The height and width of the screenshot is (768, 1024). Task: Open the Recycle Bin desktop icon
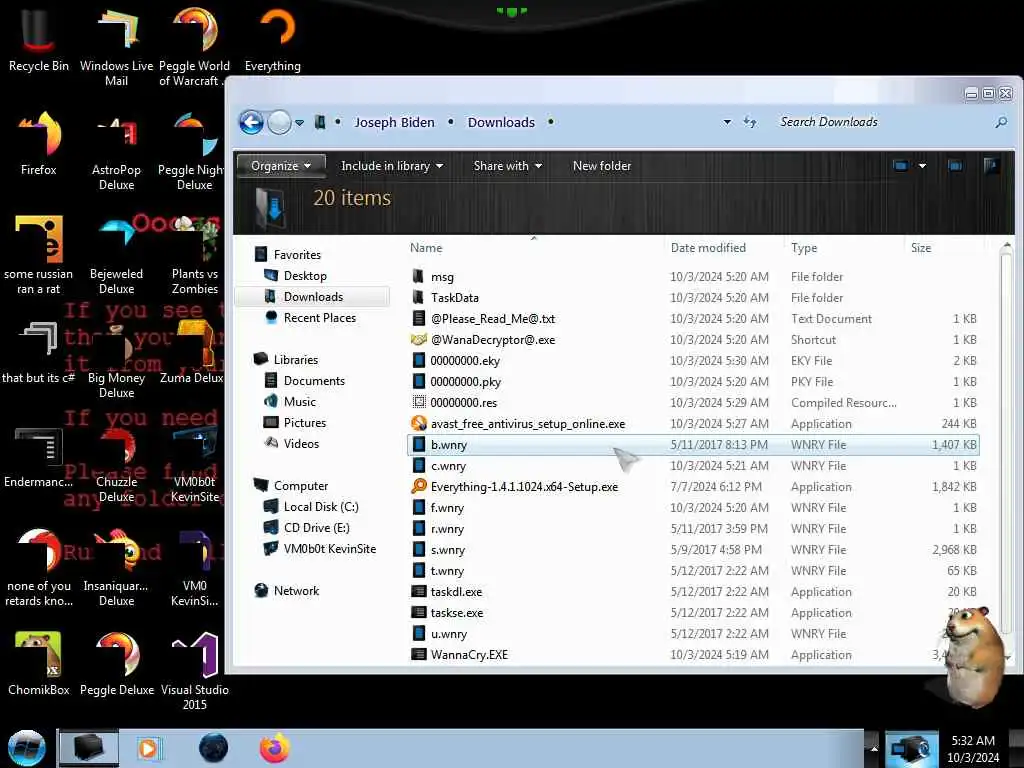pos(39,40)
